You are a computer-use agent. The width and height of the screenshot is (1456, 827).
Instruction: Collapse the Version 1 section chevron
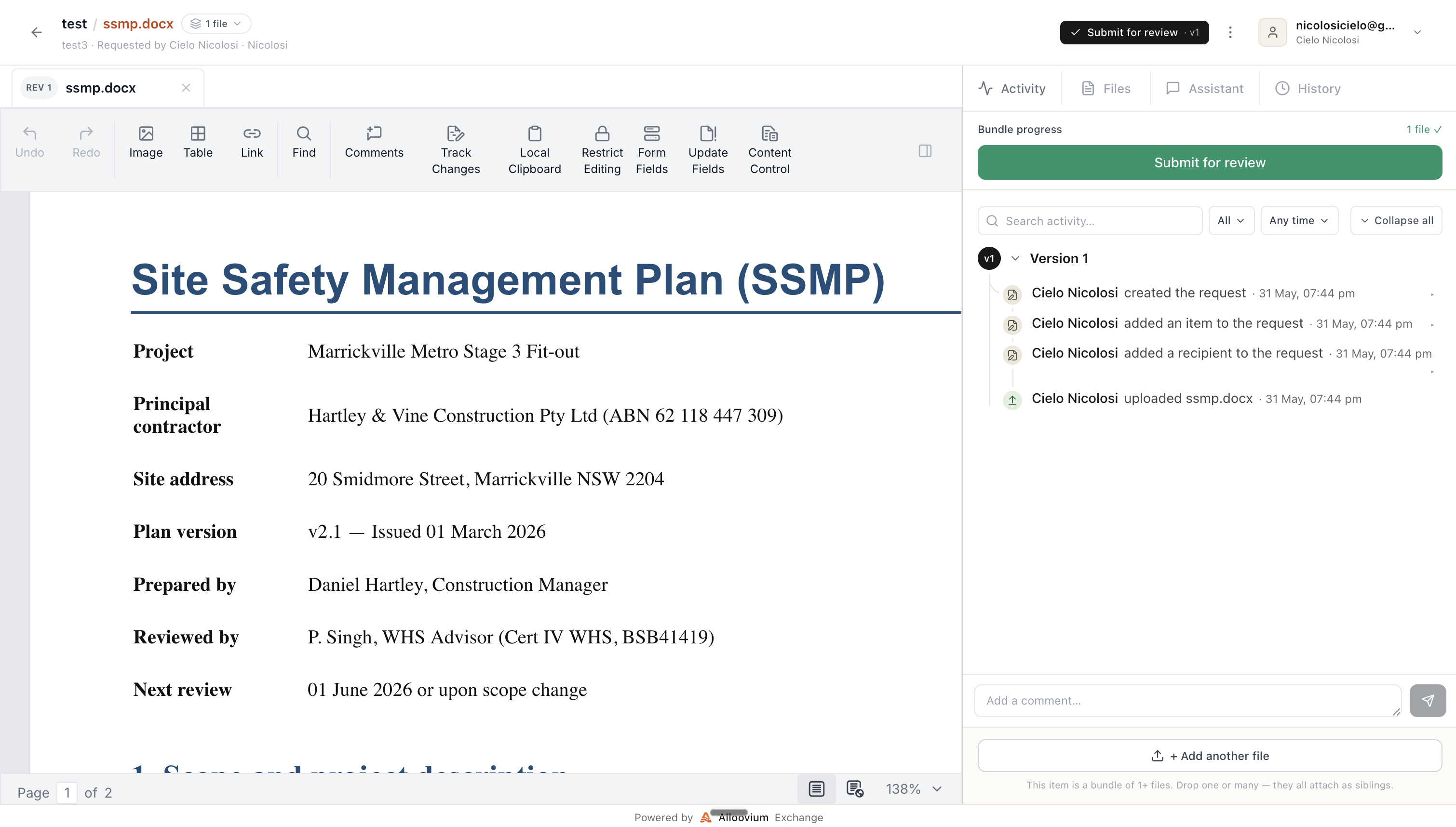point(1015,258)
